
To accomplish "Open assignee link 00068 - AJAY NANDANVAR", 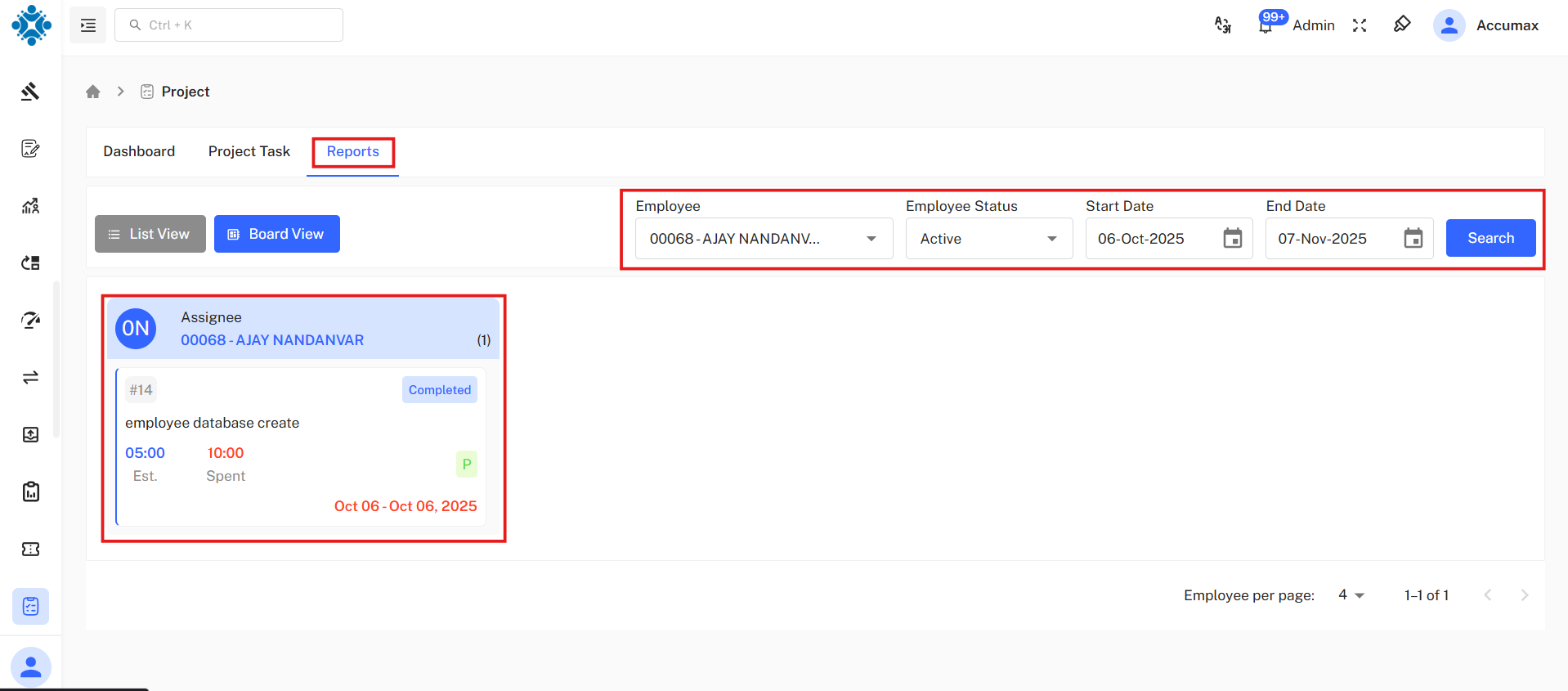I will point(272,340).
